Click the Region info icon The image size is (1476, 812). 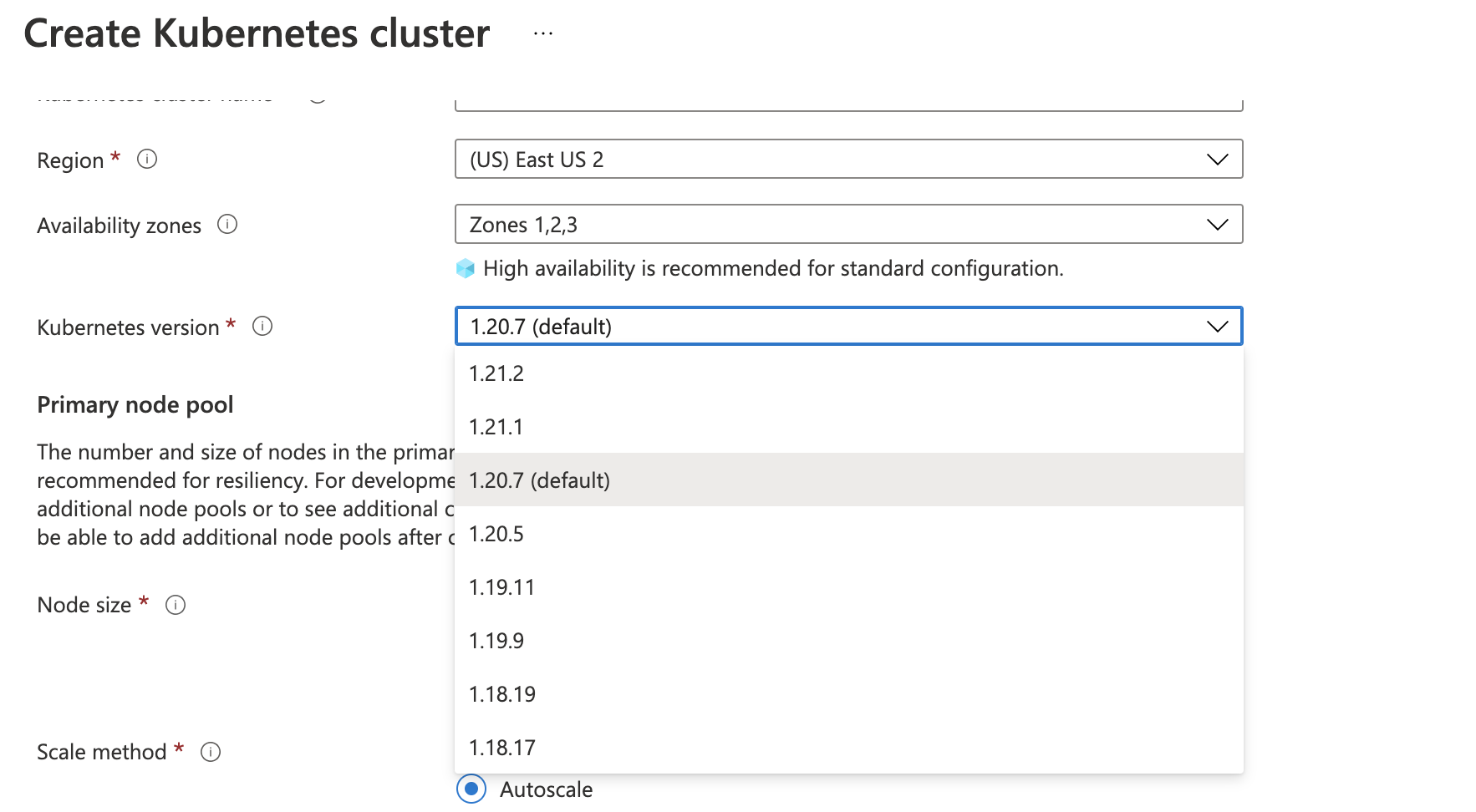click(147, 159)
